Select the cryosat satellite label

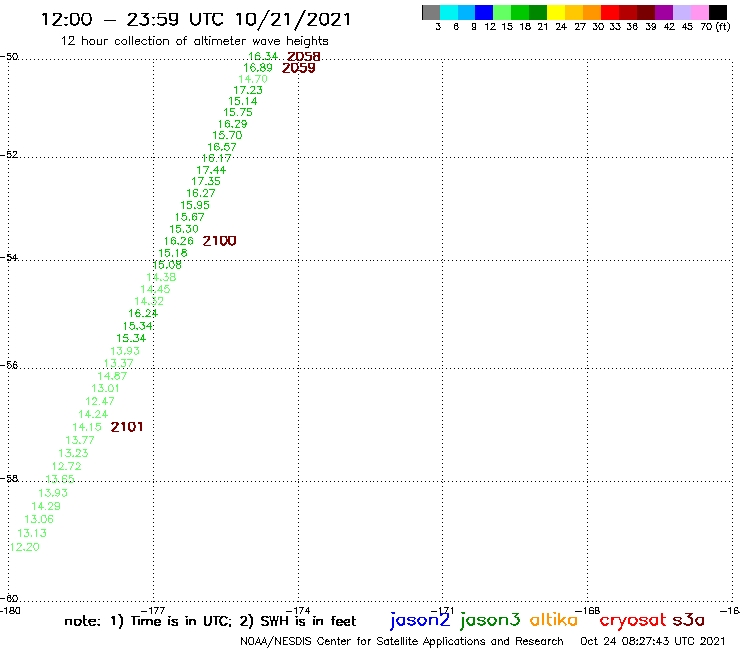[633, 620]
